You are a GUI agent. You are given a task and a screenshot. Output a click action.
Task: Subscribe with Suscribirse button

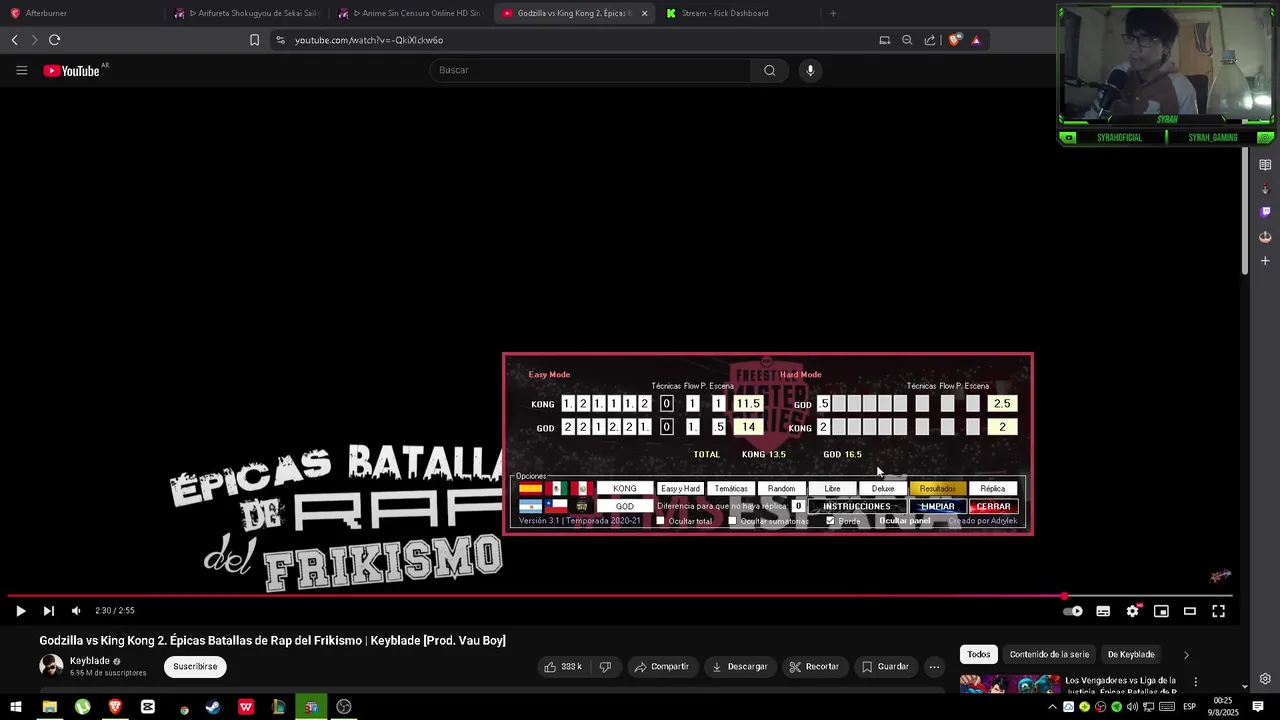click(x=195, y=666)
